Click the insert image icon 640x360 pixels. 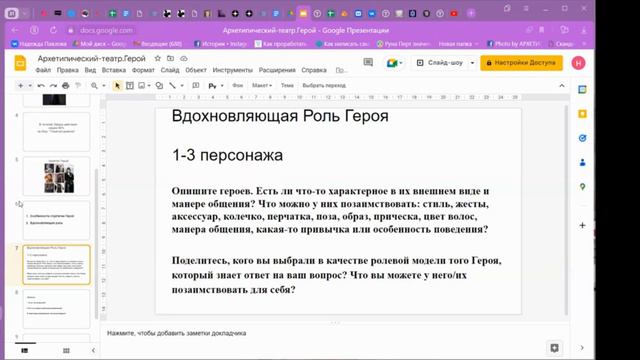[x=142, y=86]
